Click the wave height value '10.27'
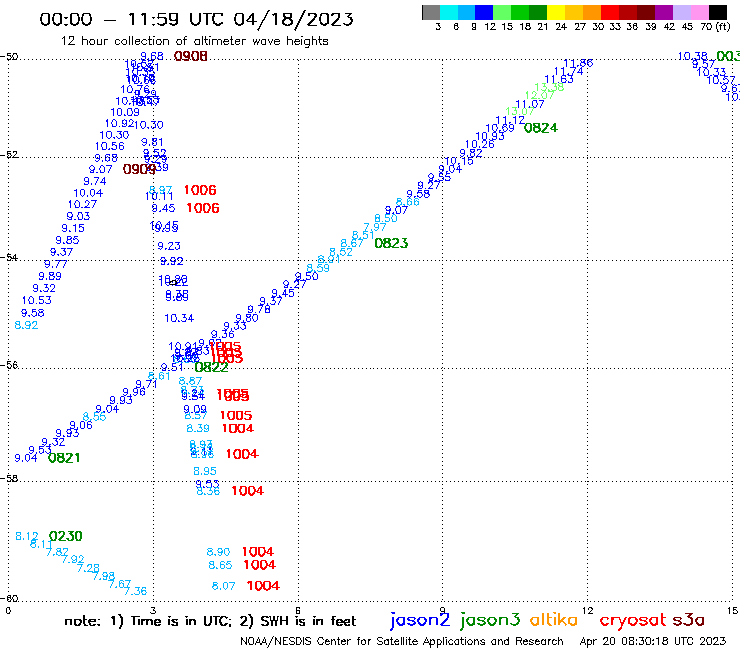 82,204
